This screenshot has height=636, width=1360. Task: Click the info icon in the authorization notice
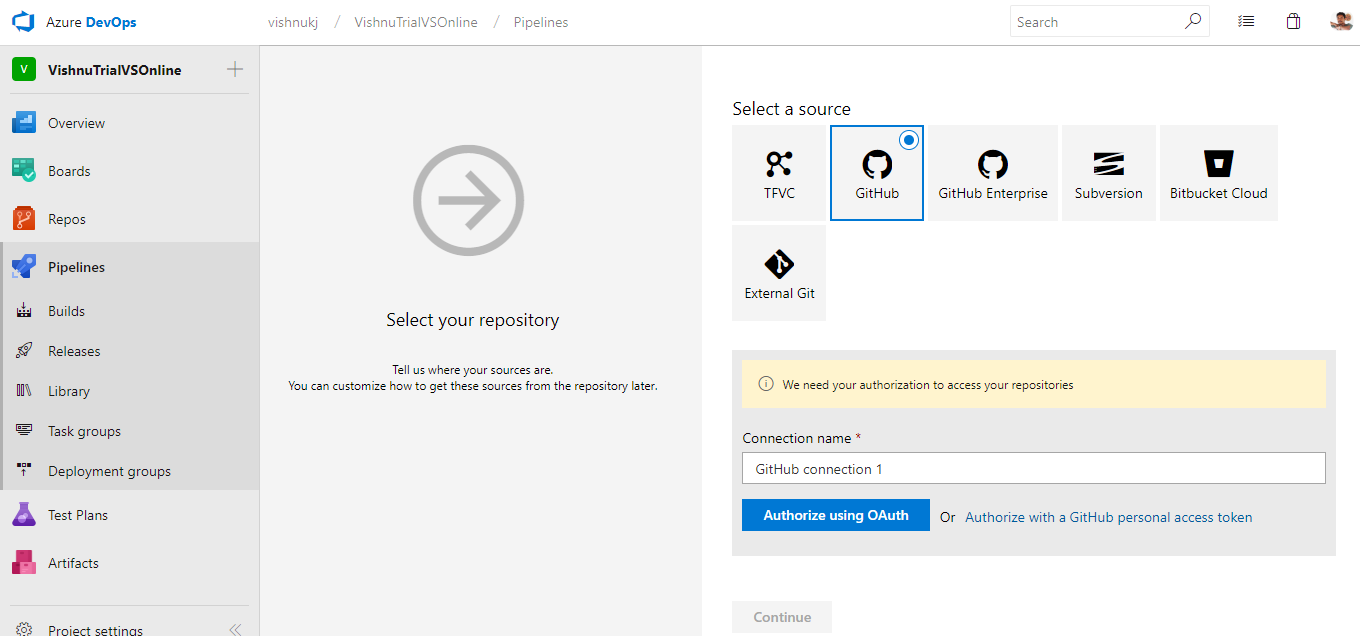click(x=766, y=384)
